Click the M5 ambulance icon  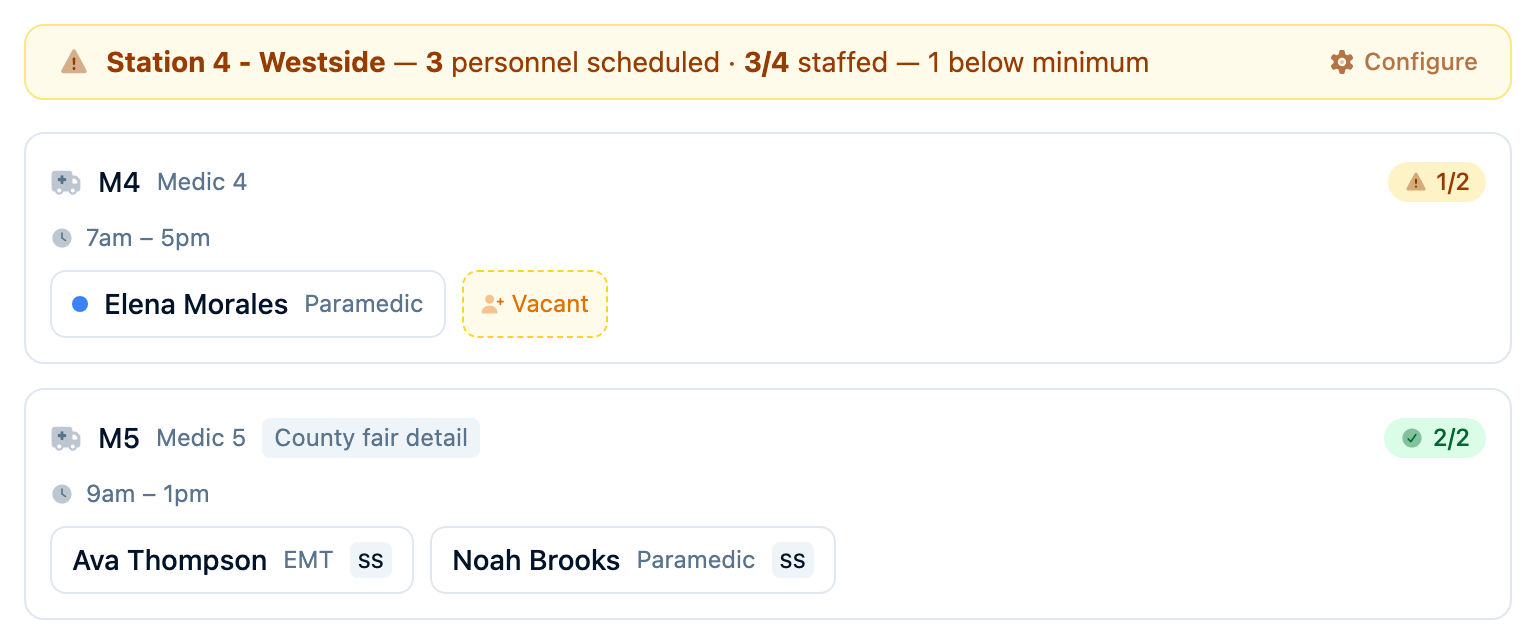click(x=66, y=439)
